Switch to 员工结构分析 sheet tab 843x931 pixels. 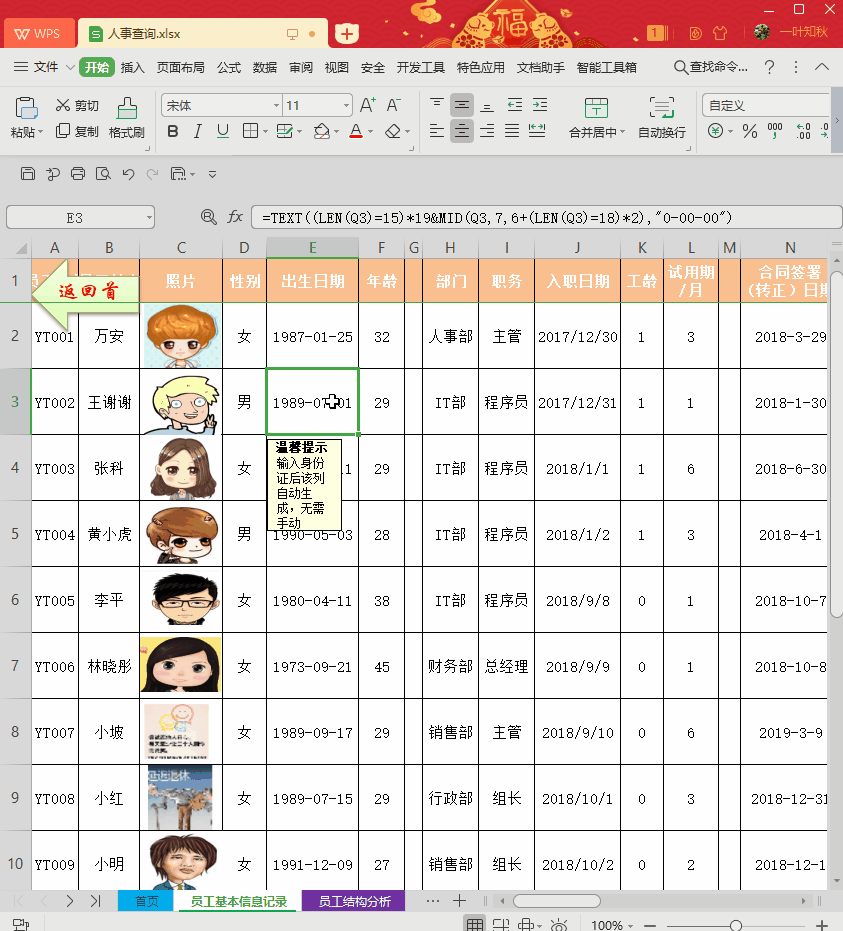354,901
